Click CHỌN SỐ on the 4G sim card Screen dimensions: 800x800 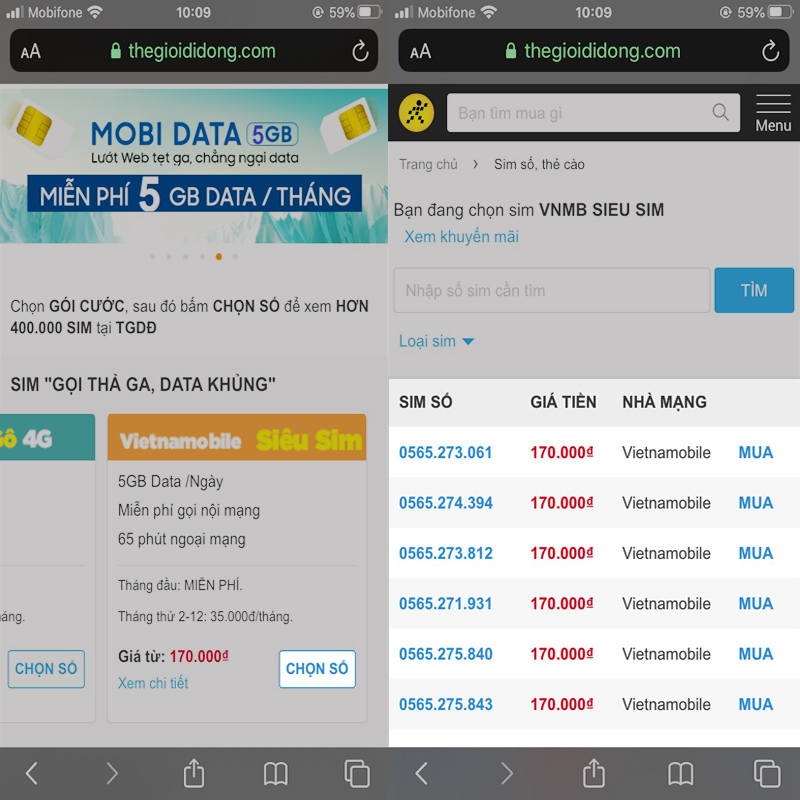(x=46, y=668)
